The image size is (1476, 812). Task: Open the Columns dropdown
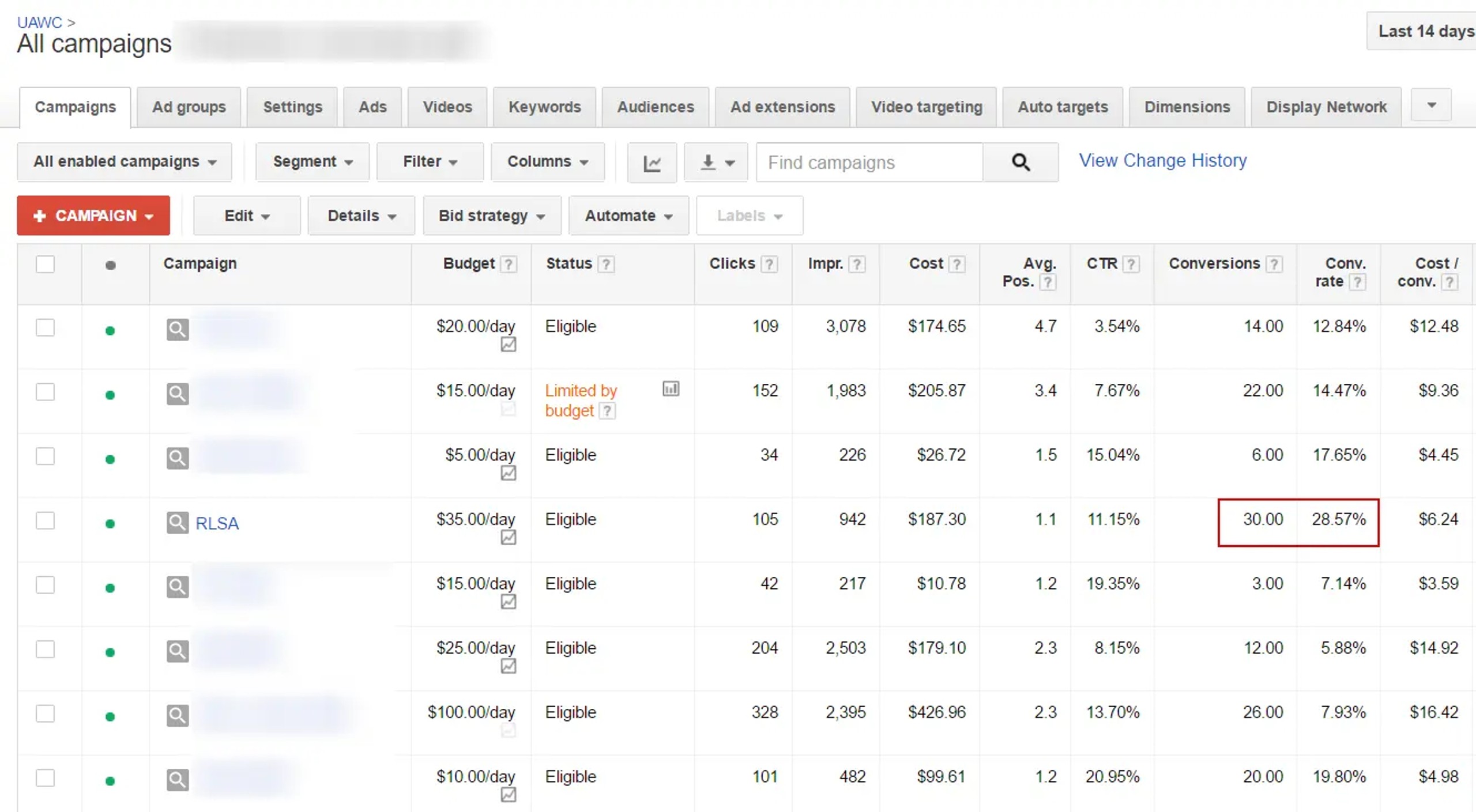pyautogui.click(x=547, y=162)
